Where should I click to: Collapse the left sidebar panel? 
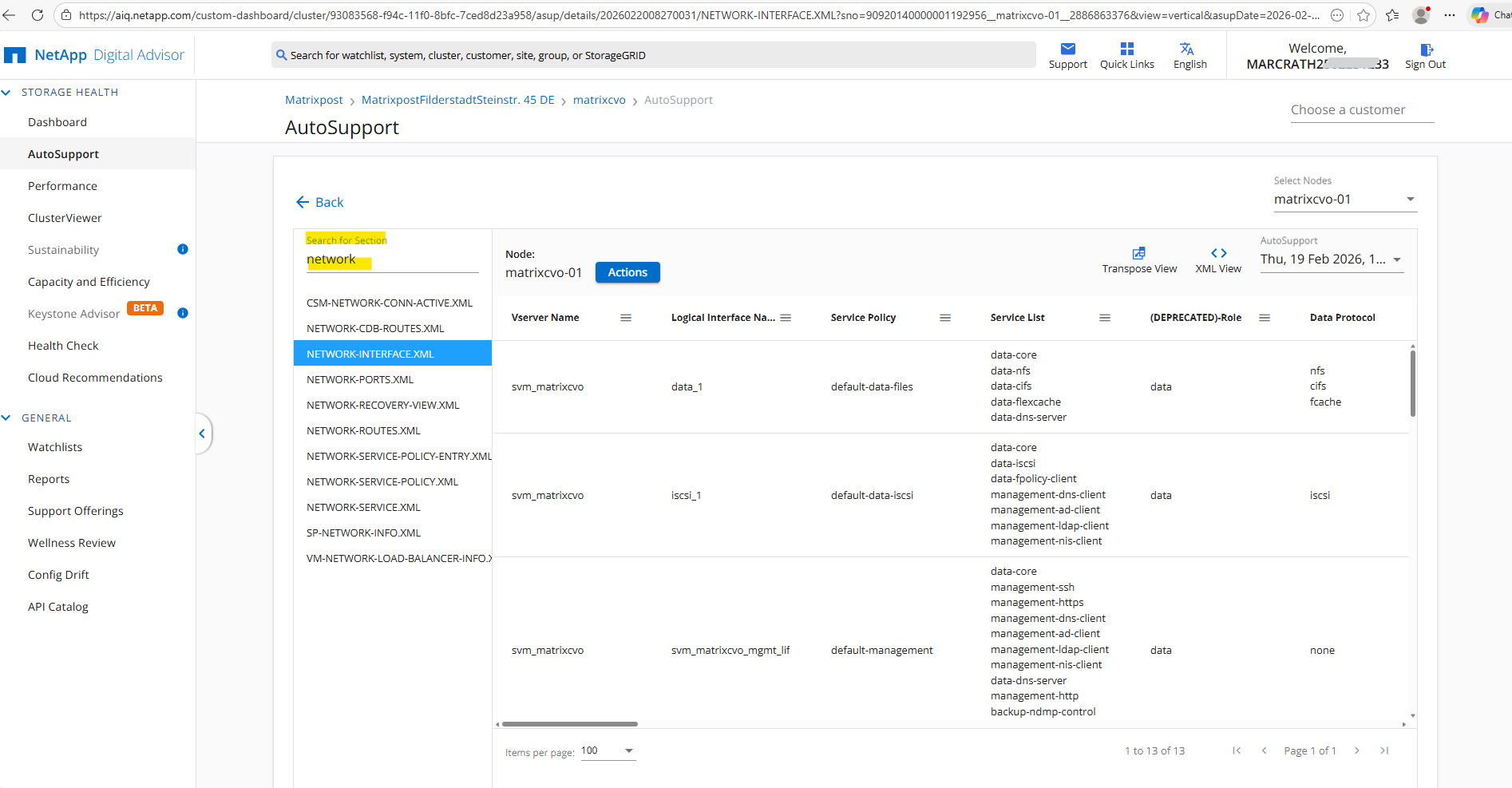(x=202, y=434)
